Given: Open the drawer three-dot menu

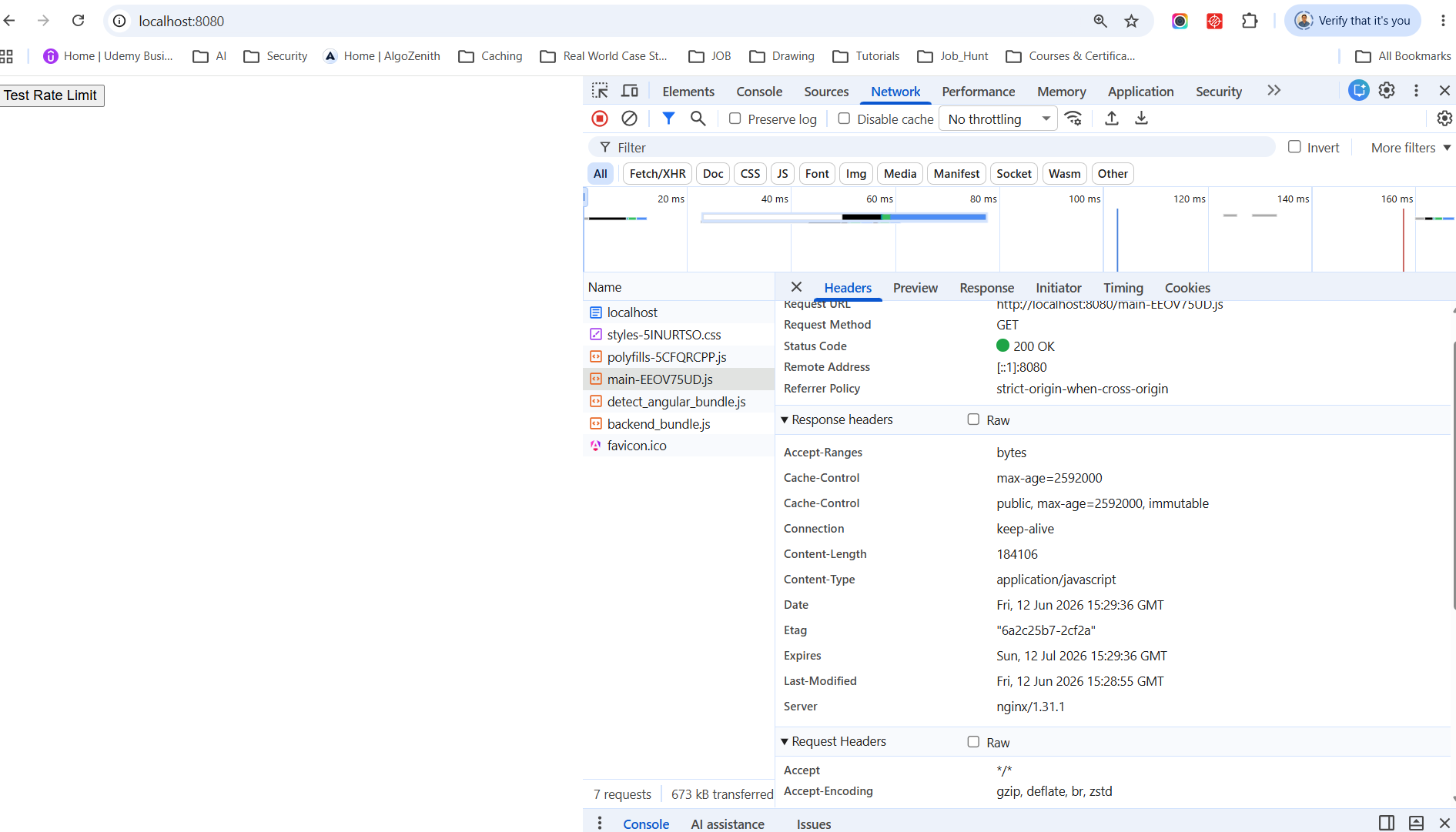Looking at the screenshot, I should click(x=600, y=823).
